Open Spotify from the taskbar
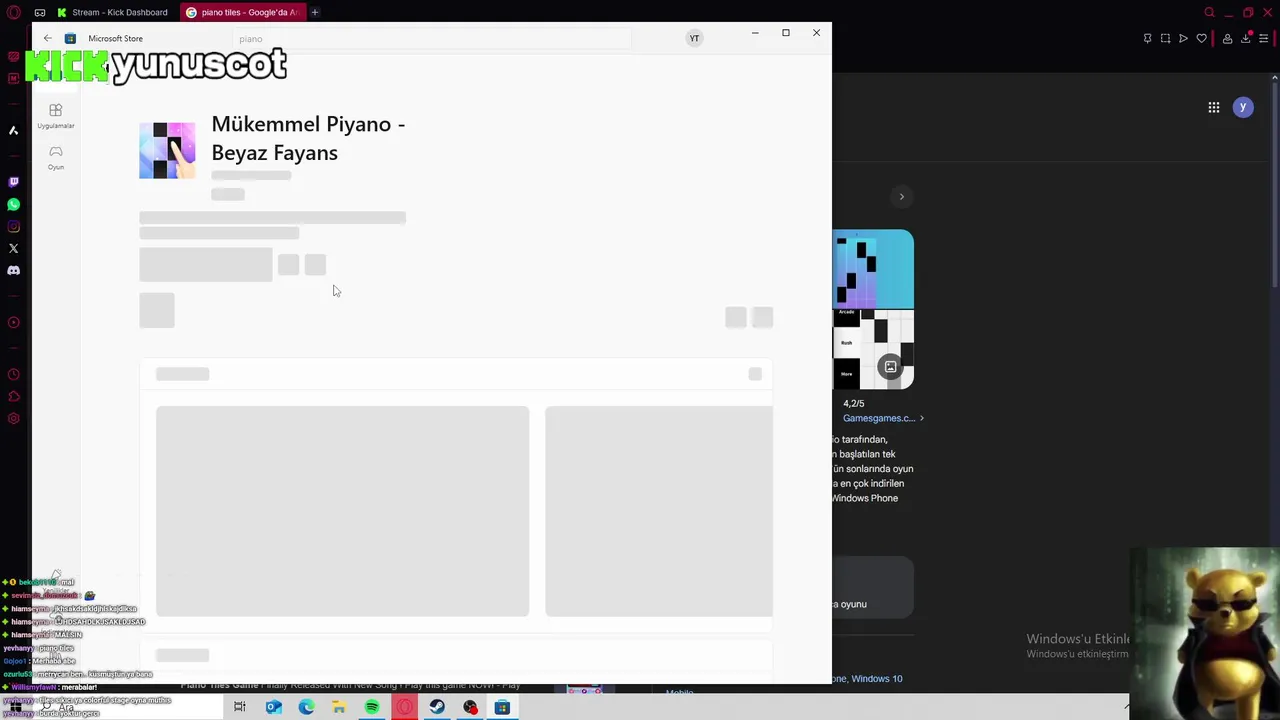 pos(372,707)
